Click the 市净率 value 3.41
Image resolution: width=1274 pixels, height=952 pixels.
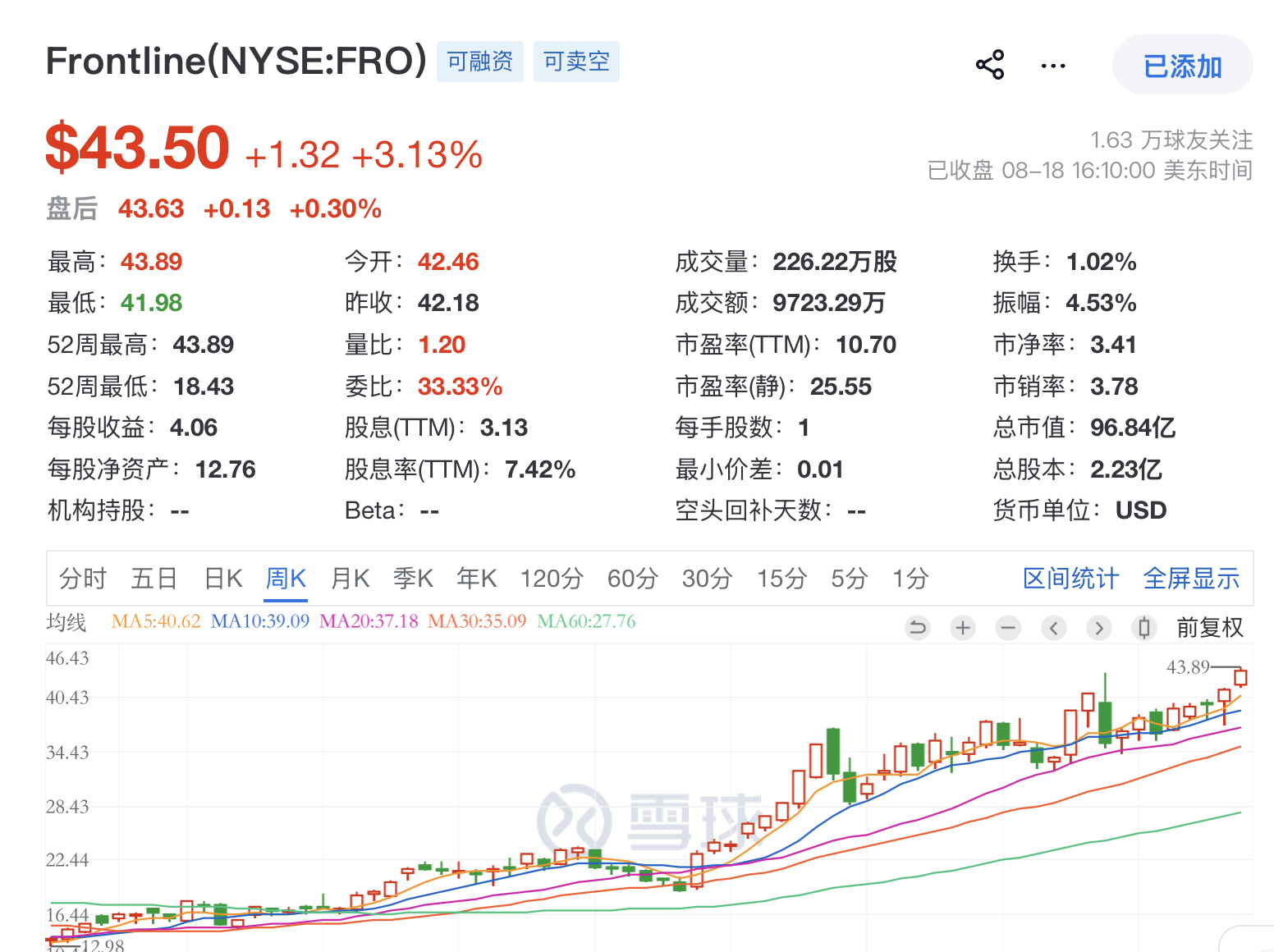(x=1113, y=345)
